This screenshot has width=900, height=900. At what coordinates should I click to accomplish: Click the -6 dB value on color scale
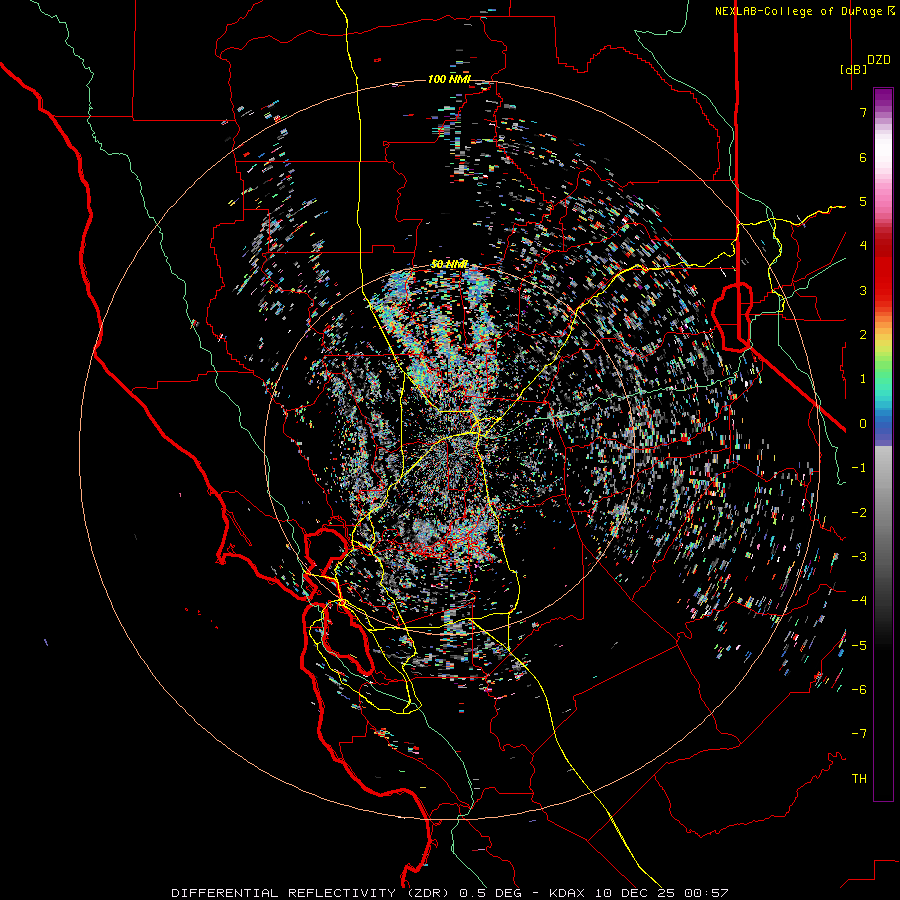(859, 690)
